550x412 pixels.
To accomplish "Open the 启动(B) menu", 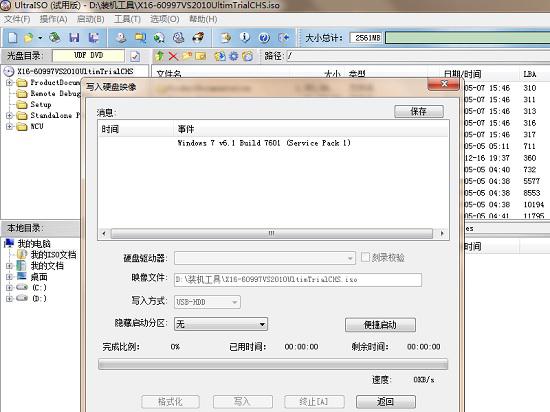I will click(90, 19).
